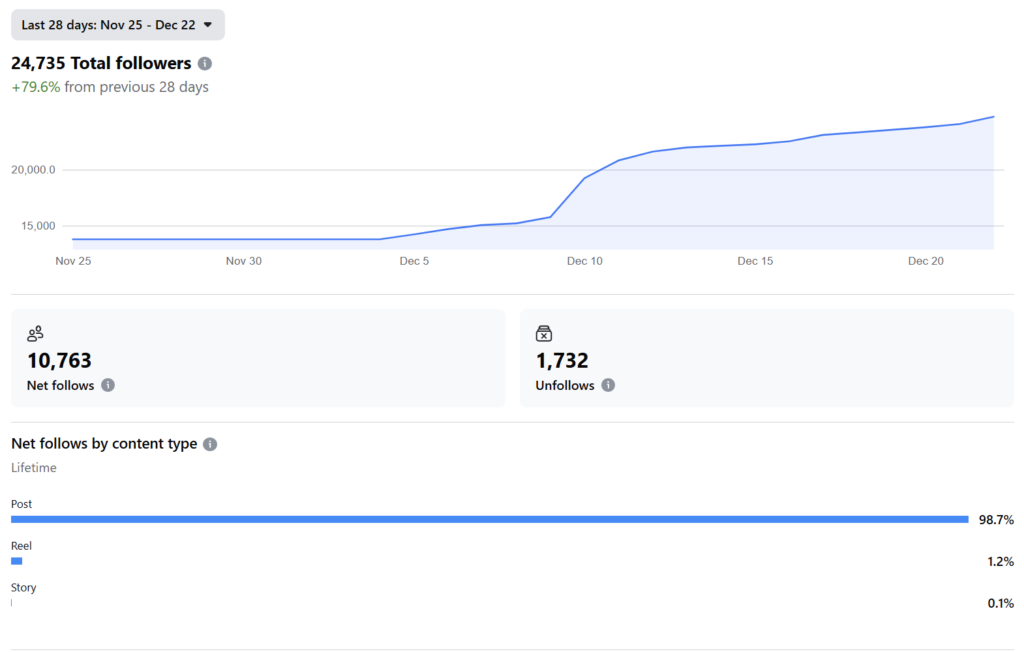Image resolution: width=1024 pixels, height=652 pixels.
Task: Click info icon beside Total followers
Action: coord(205,64)
